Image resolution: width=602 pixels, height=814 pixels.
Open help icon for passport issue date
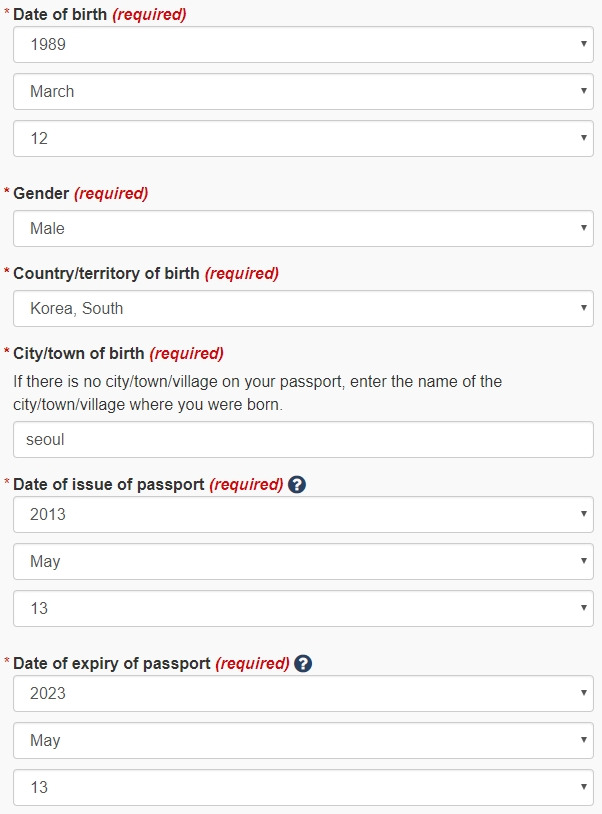coord(297,484)
